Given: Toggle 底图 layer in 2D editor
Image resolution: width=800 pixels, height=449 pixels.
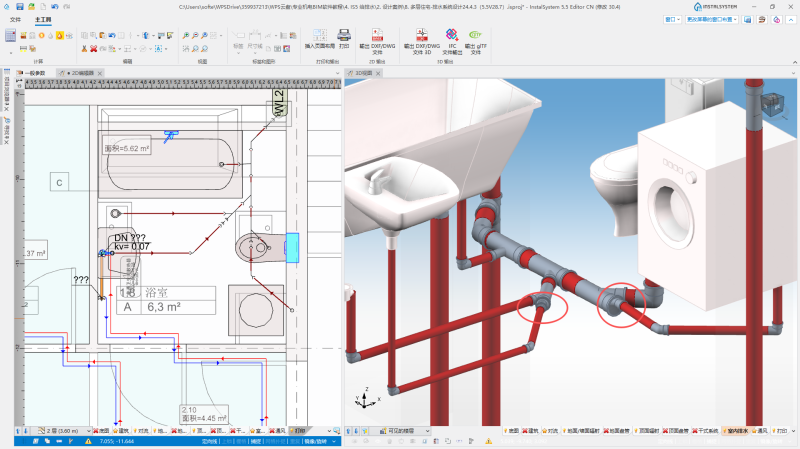Looking at the screenshot, I should click(x=102, y=431).
